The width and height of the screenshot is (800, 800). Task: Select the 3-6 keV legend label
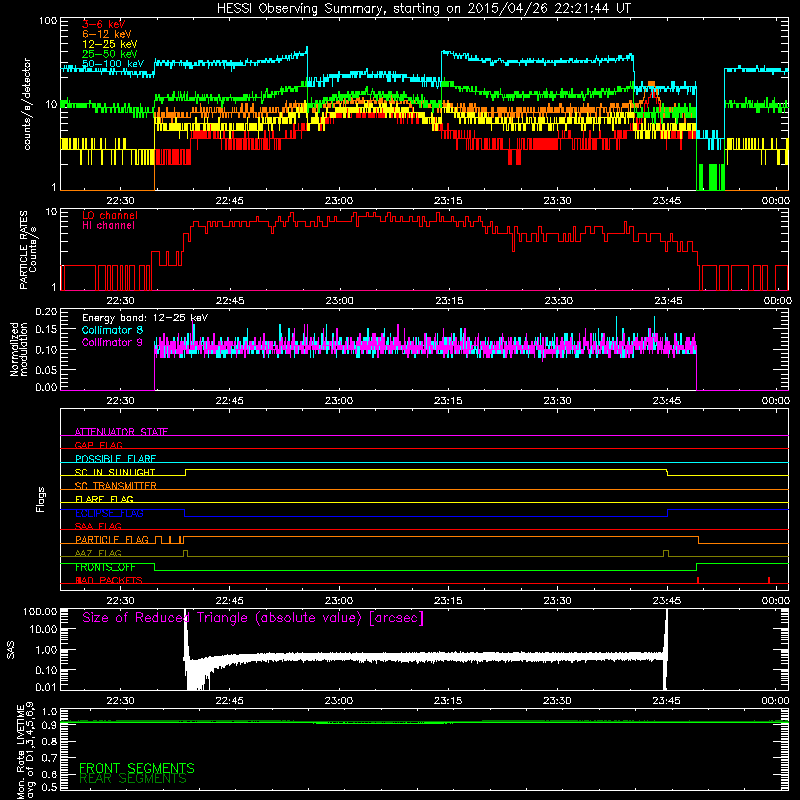point(103,24)
